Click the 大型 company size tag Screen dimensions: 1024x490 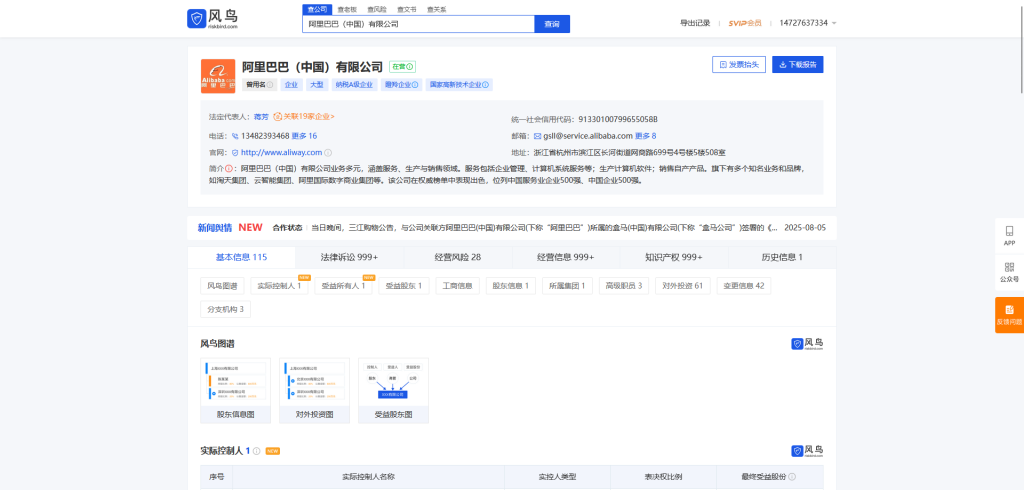pos(316,85)
